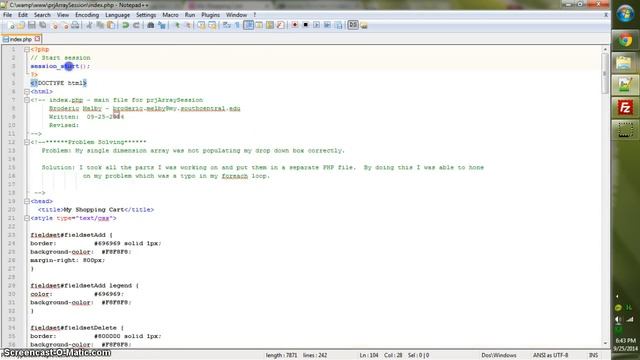Toggle the highlighted indent guide button

248,25
